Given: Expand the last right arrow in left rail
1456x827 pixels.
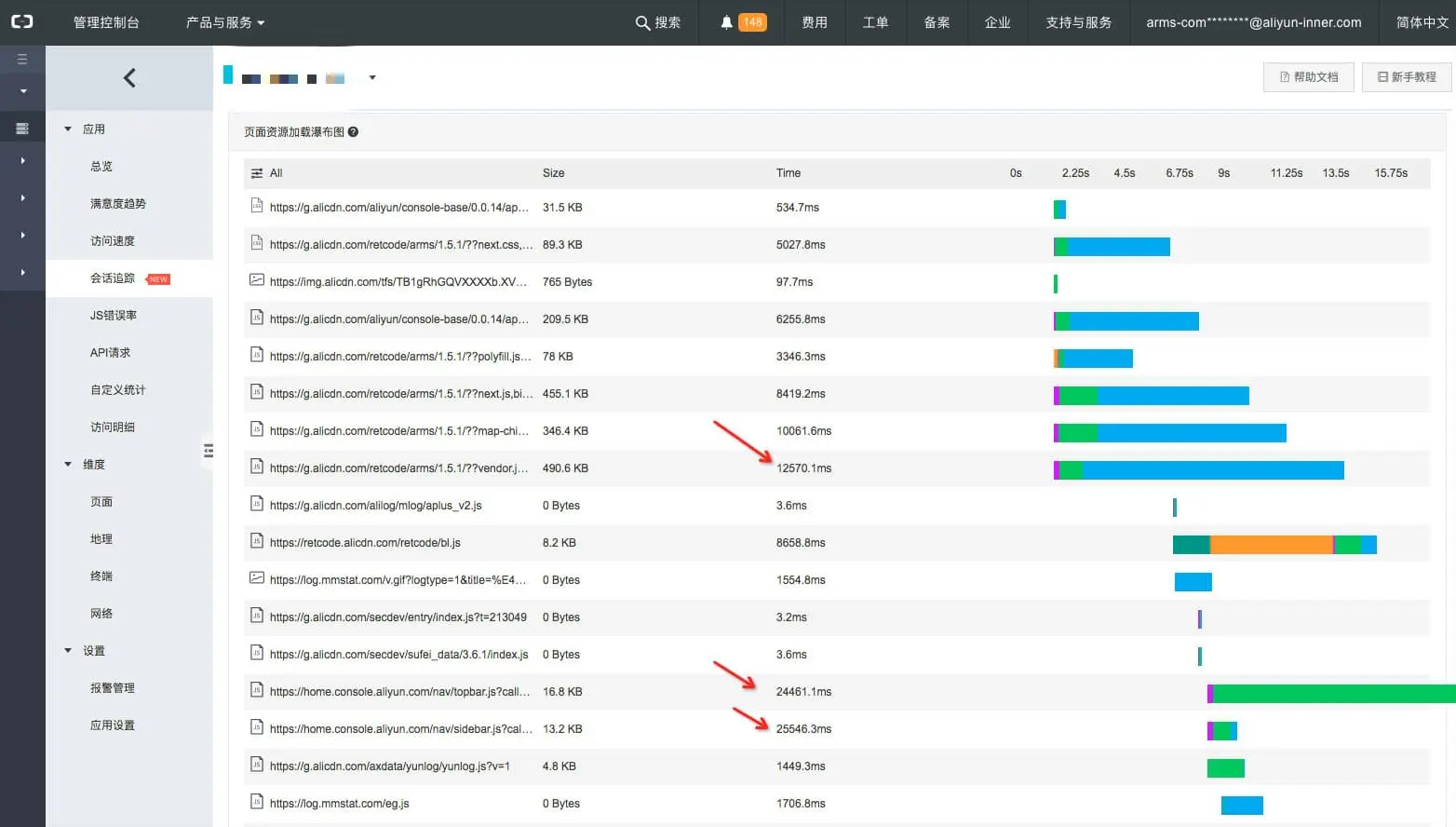Looking at the screenshot, I should pyautogui.click(x=23, y=273).
